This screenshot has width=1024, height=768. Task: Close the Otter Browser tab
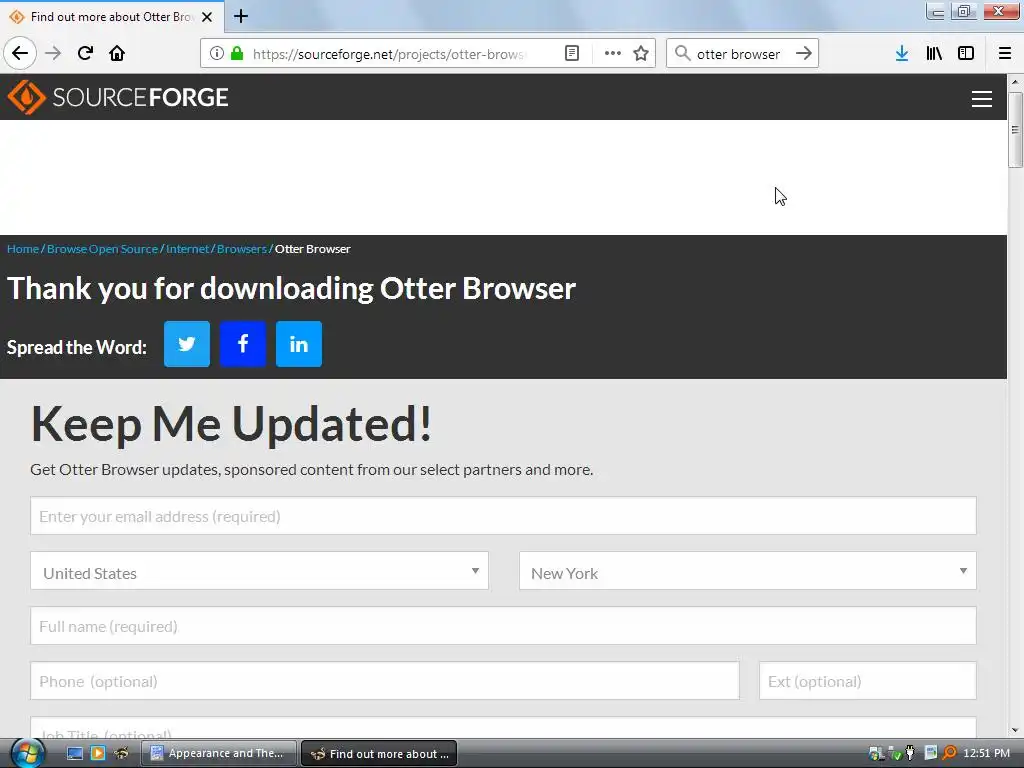coord(207,17)
